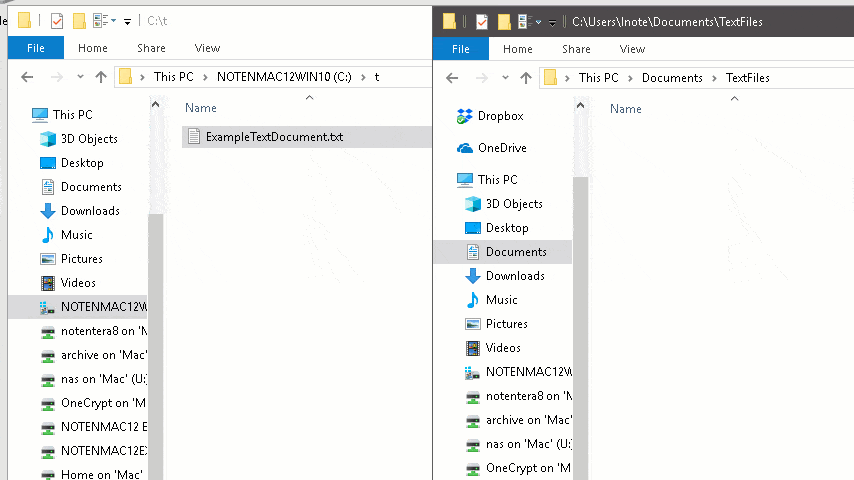Expand the chevron after TextFiles in address bar

click(x=780, y=78)
